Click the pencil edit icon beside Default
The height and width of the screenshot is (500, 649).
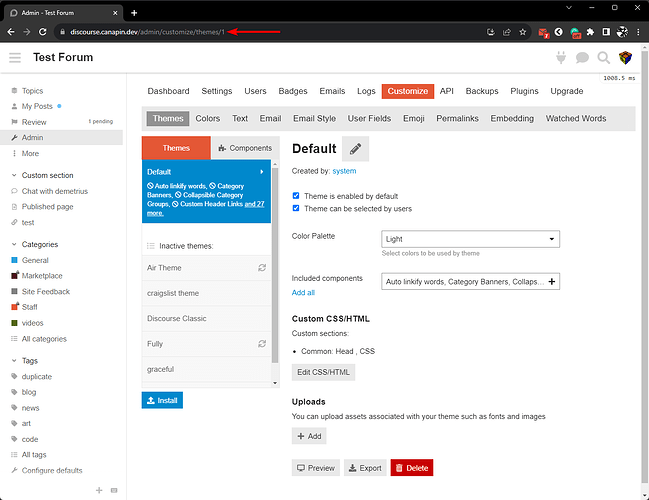[355, 149]
